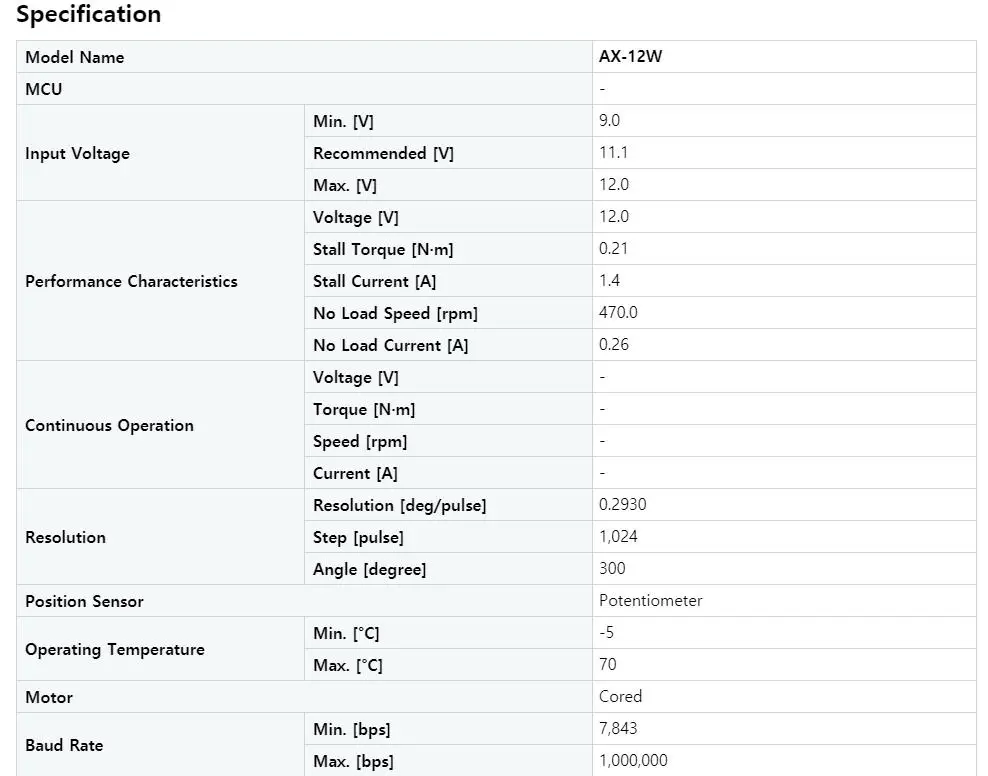Viewport: 988px width, 776px height.
Task: Click the Continuous Operation category cell
Action: click(160, 425)
